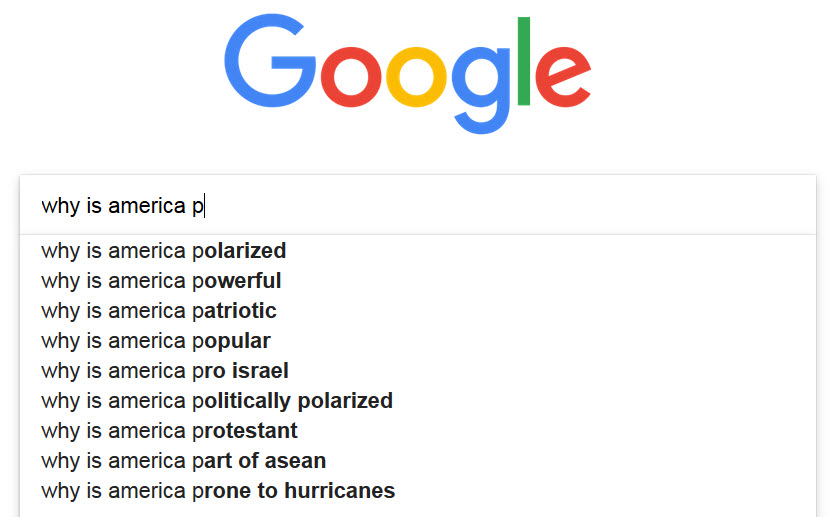The image size is (828, 517).
Task: Select 'why is america popular' from suggestions
Action: (418, 341)
